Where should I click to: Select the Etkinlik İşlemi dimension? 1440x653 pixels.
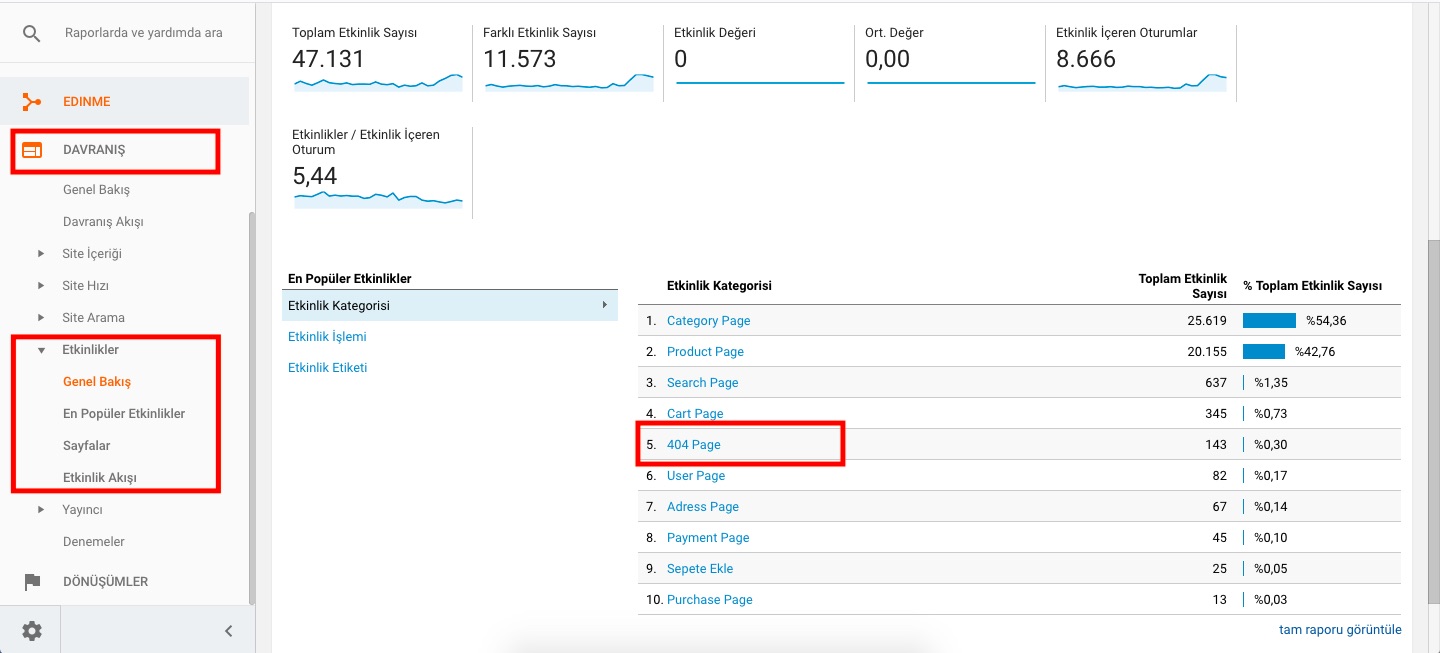pos(327,337)
